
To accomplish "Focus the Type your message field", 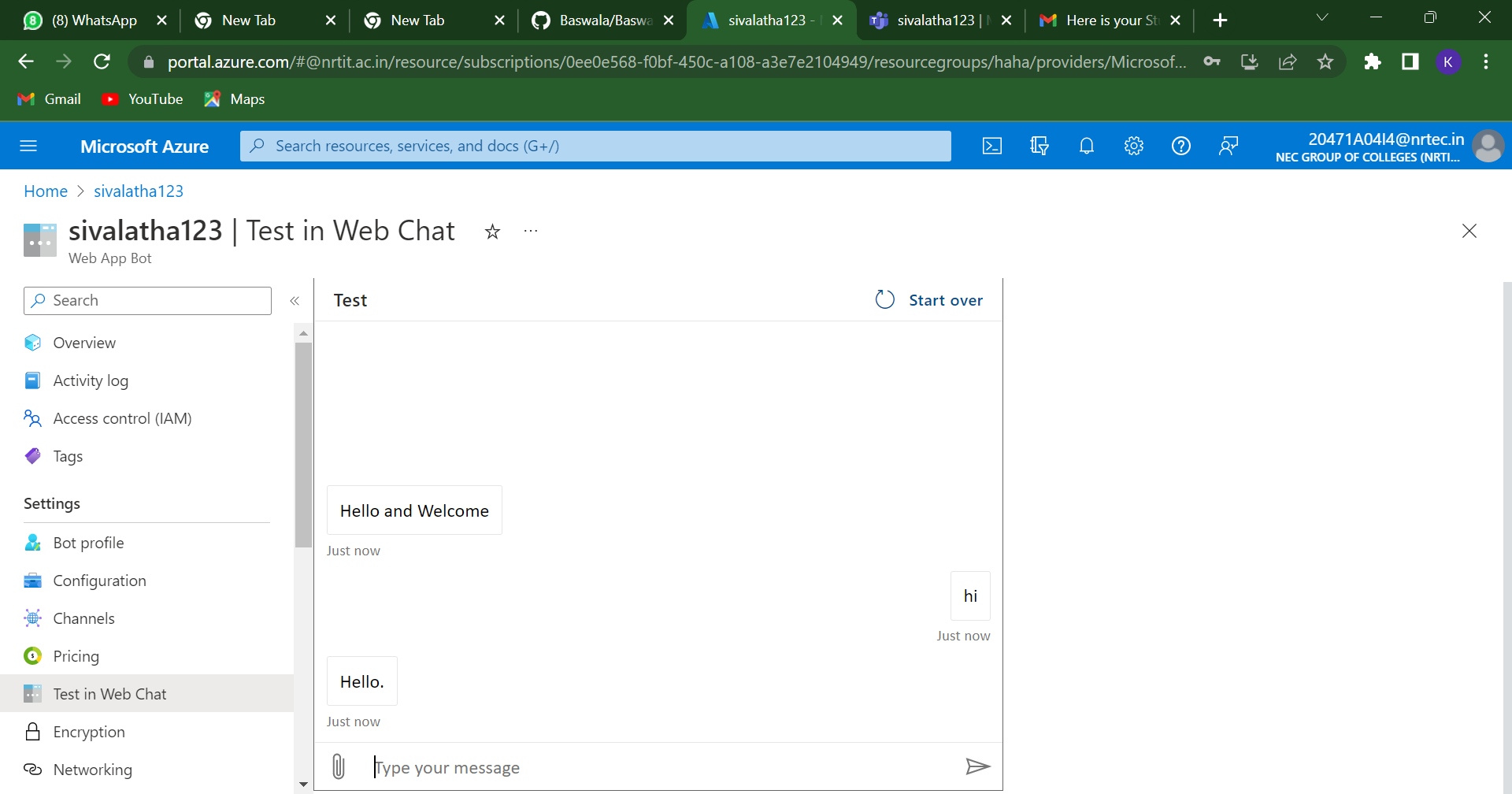I will (661, 767).
